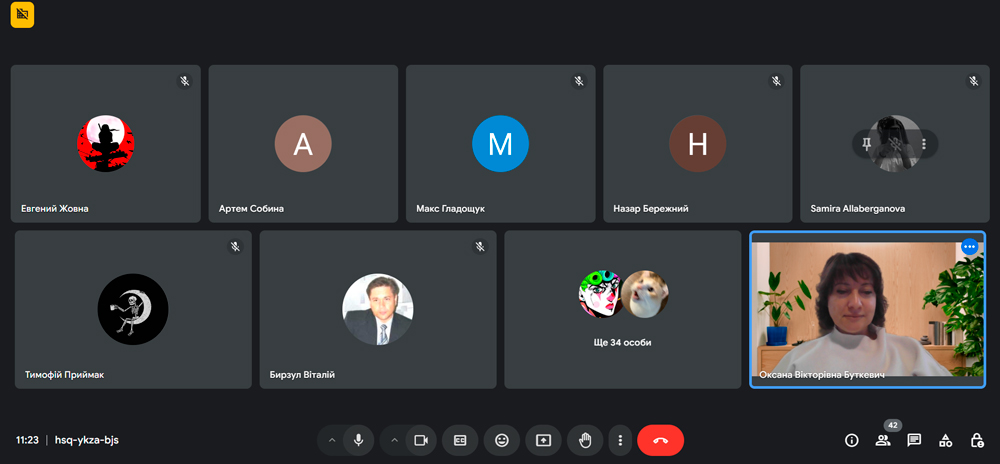The height and width of the screenshot is (464, 1000).
Task: Open the chat with everyone panel
Action: point(914,440)
